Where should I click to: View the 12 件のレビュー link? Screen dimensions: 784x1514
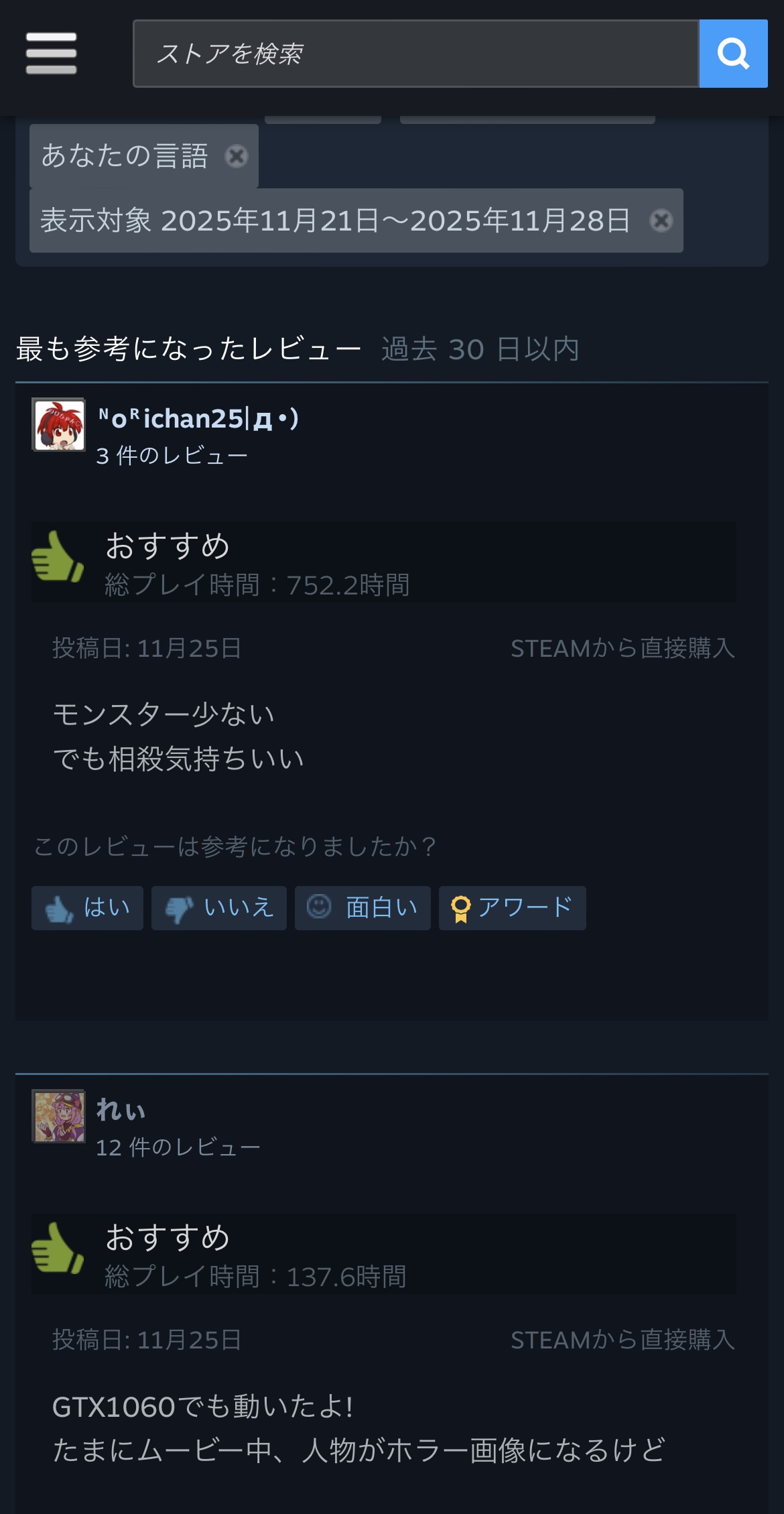(178, 1147)
